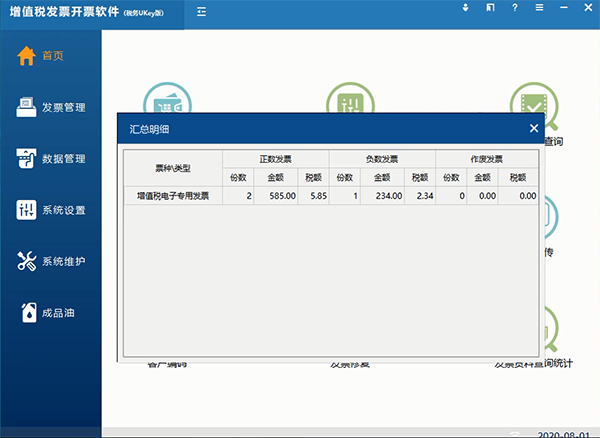This screenshot has width=600, height=438.
Task: Click the bookmark window icon in title bar
Action: [489, 9]
